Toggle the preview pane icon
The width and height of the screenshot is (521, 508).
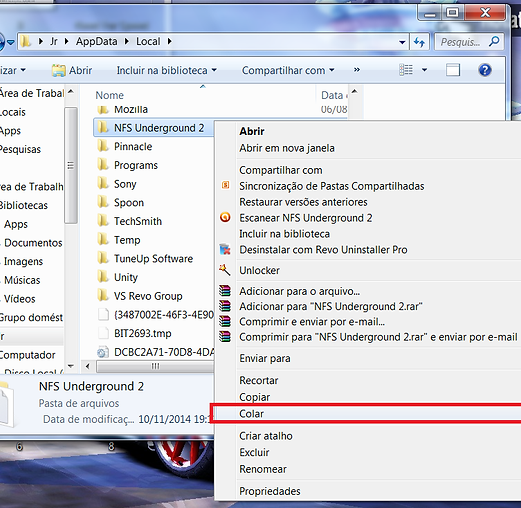pyautogui.click(x=453, y=70)
